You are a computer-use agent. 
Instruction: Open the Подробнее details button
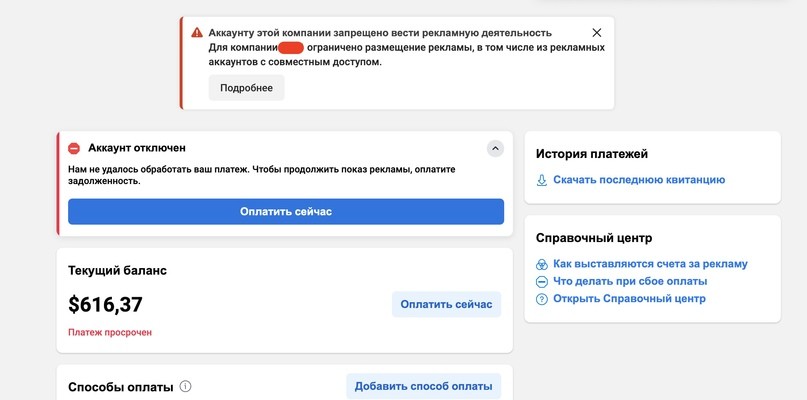247,88
